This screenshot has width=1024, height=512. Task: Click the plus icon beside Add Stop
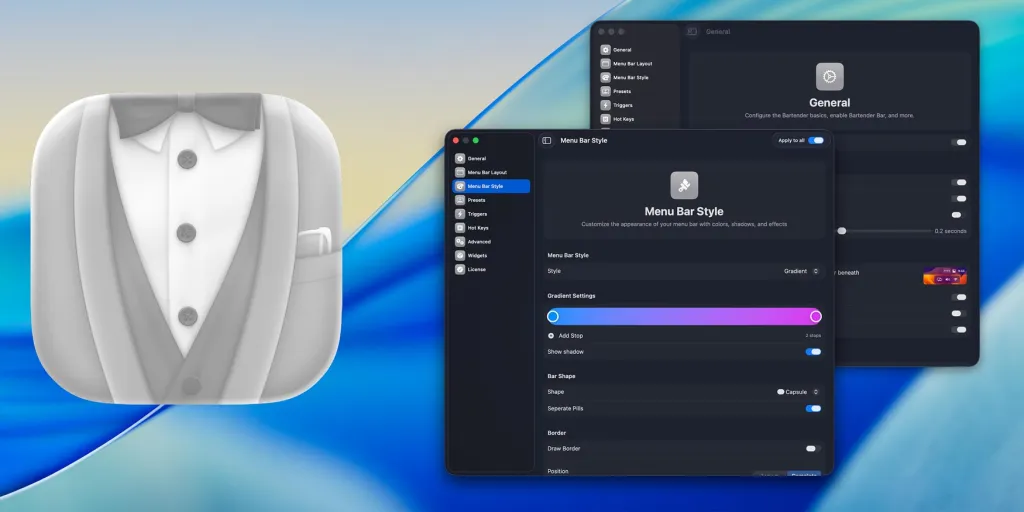coord(551,336)
